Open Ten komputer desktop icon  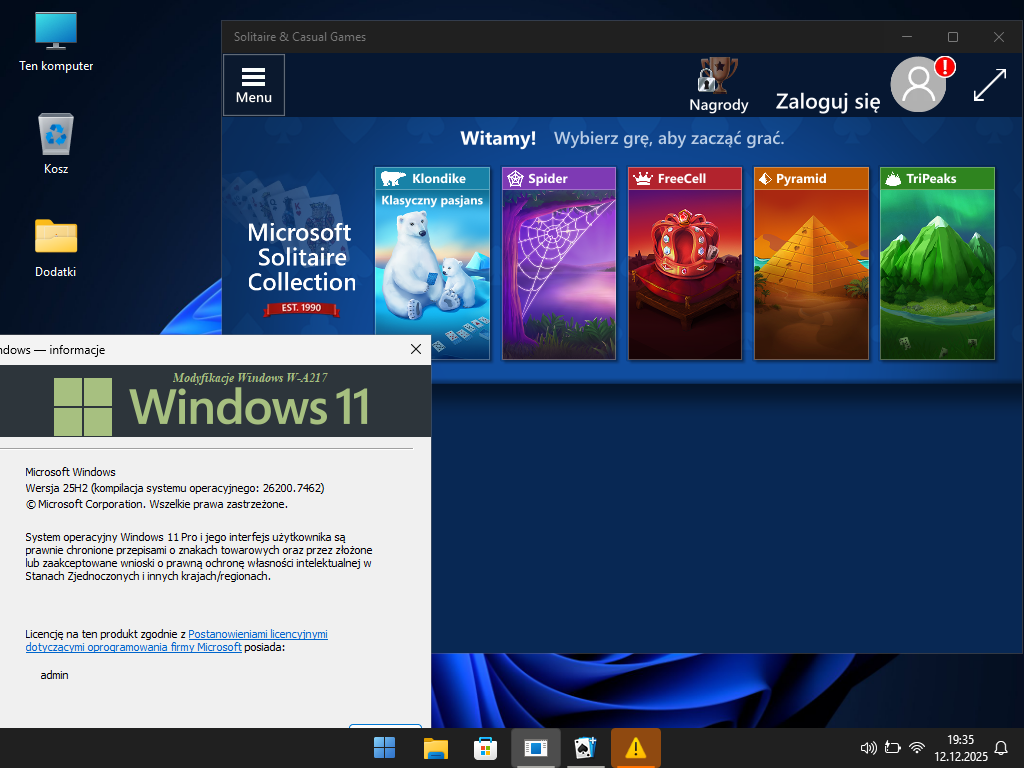coord(56,42)
